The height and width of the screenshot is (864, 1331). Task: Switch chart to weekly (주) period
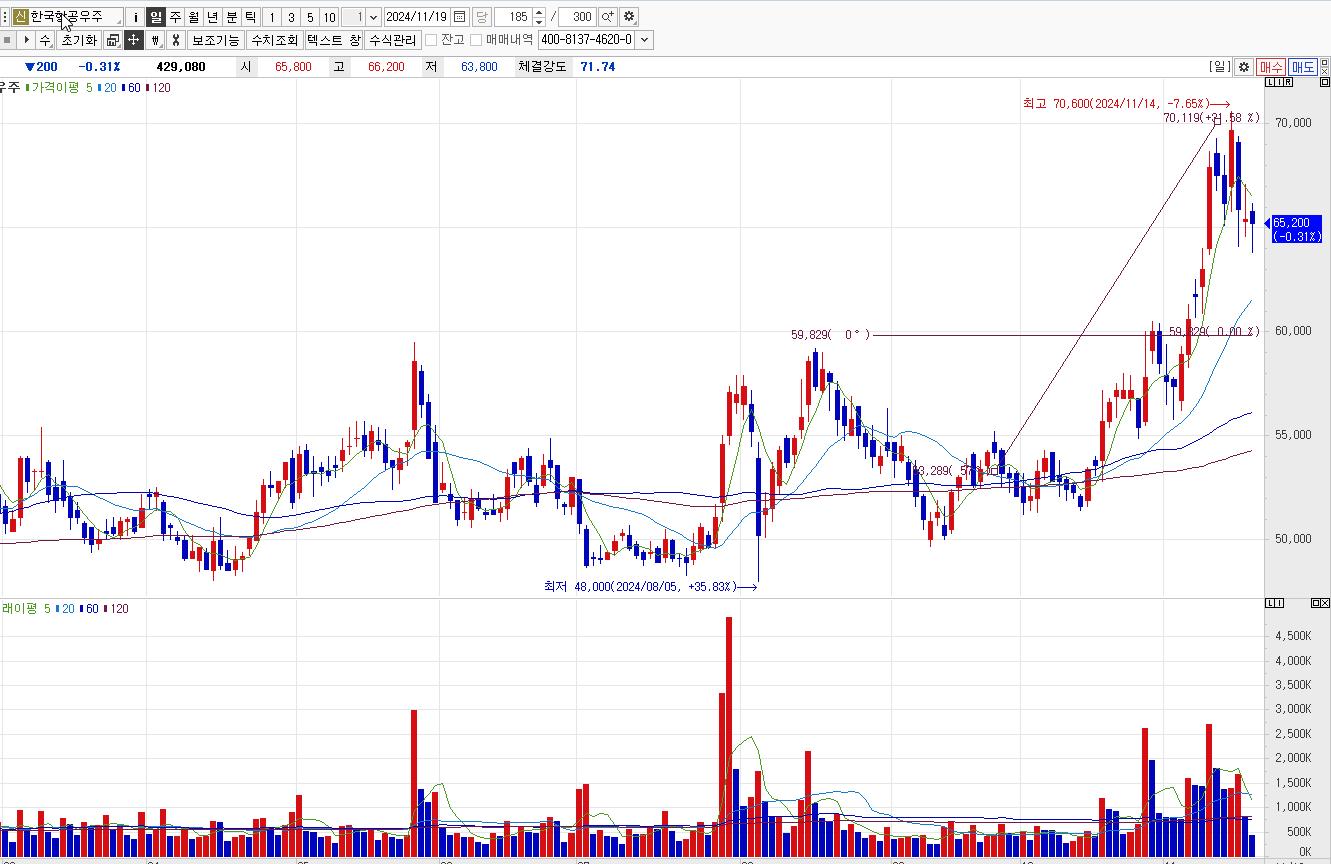[175, 17]
